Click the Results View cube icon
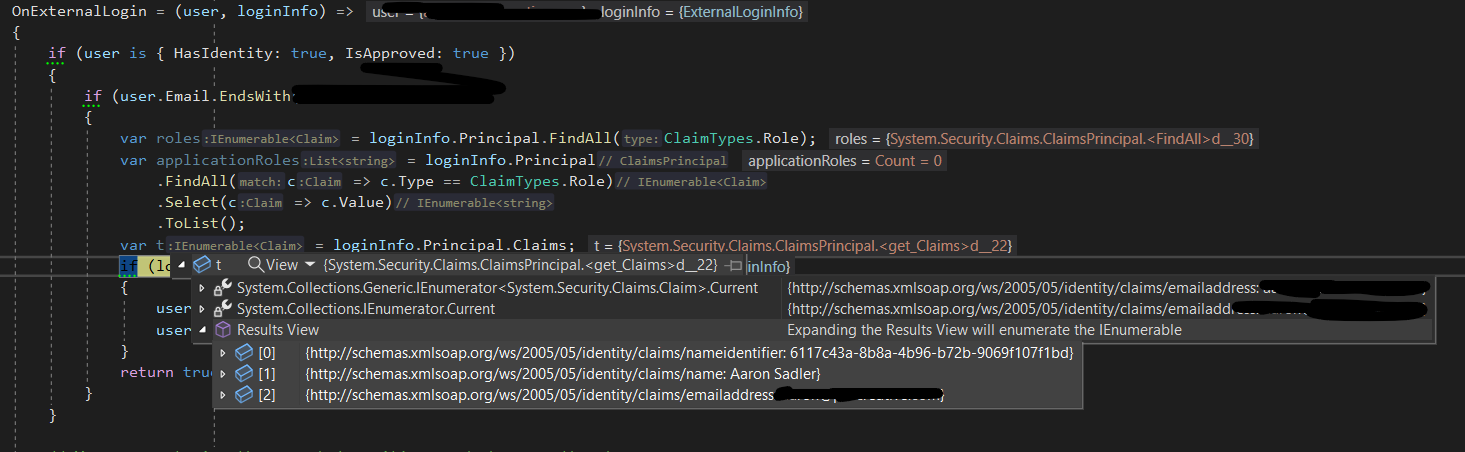The height and width of the screenshot is (452, 1465). [222, 330]
